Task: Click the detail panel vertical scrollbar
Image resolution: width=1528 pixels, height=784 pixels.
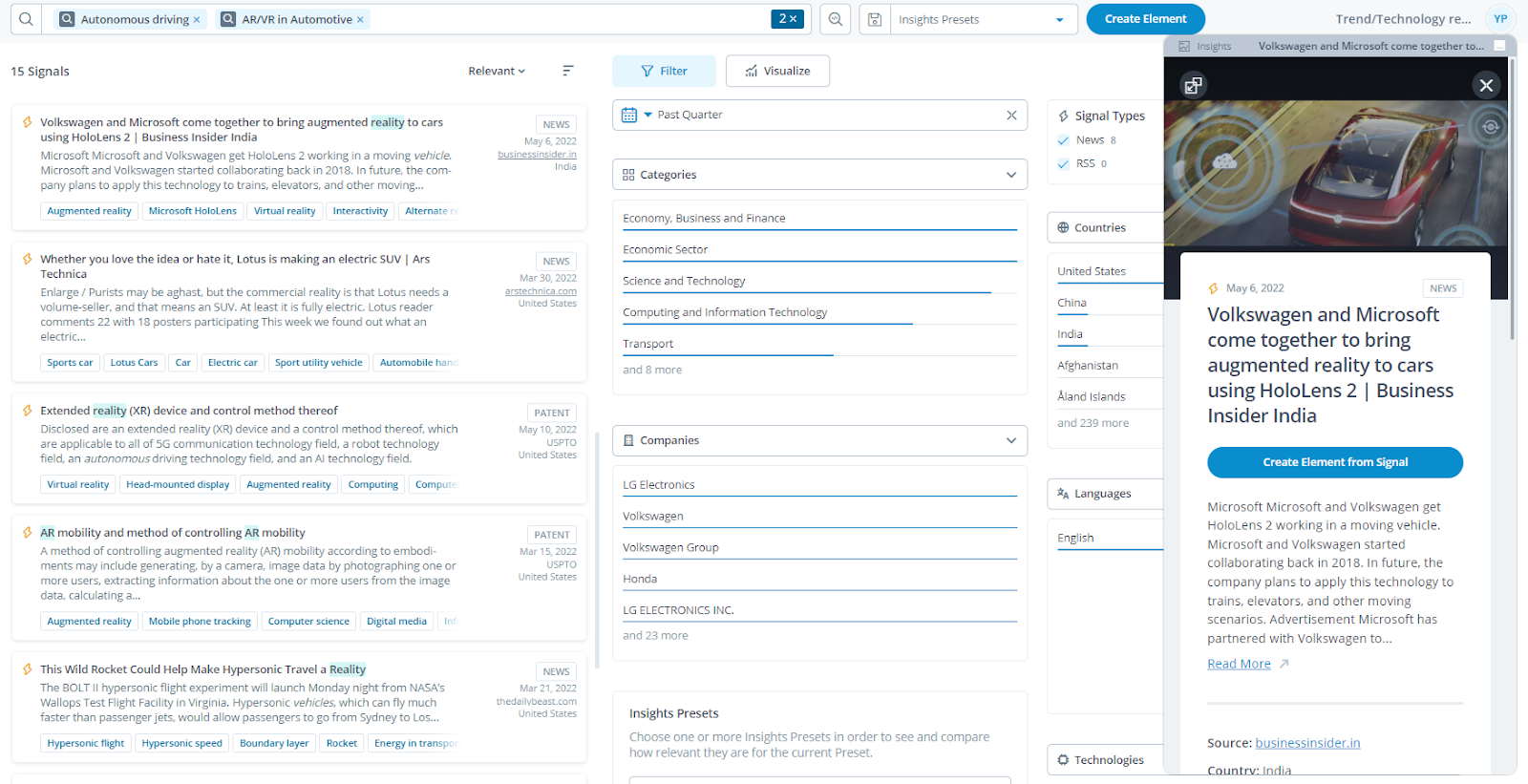Action: click(1512, 199)
